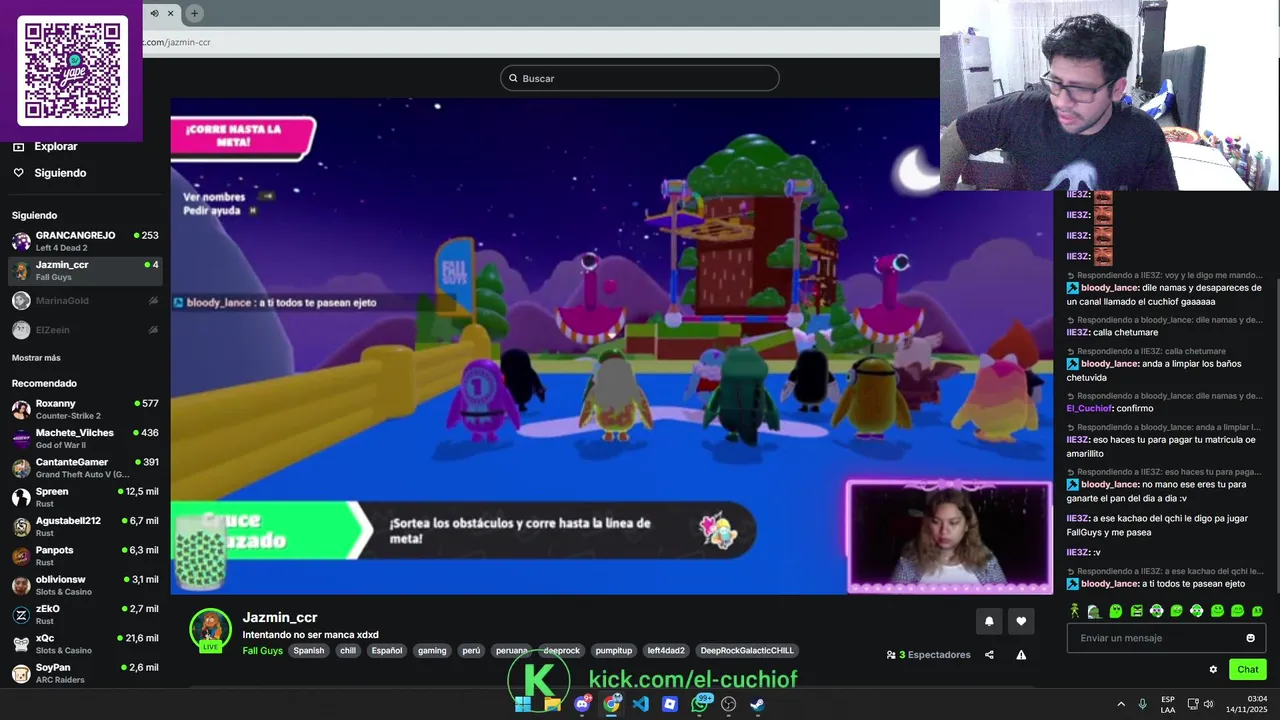The height and width of the screenshot is (720, 1280).
Task: Click the Fall Guys category link
Action: pos(262,650)
